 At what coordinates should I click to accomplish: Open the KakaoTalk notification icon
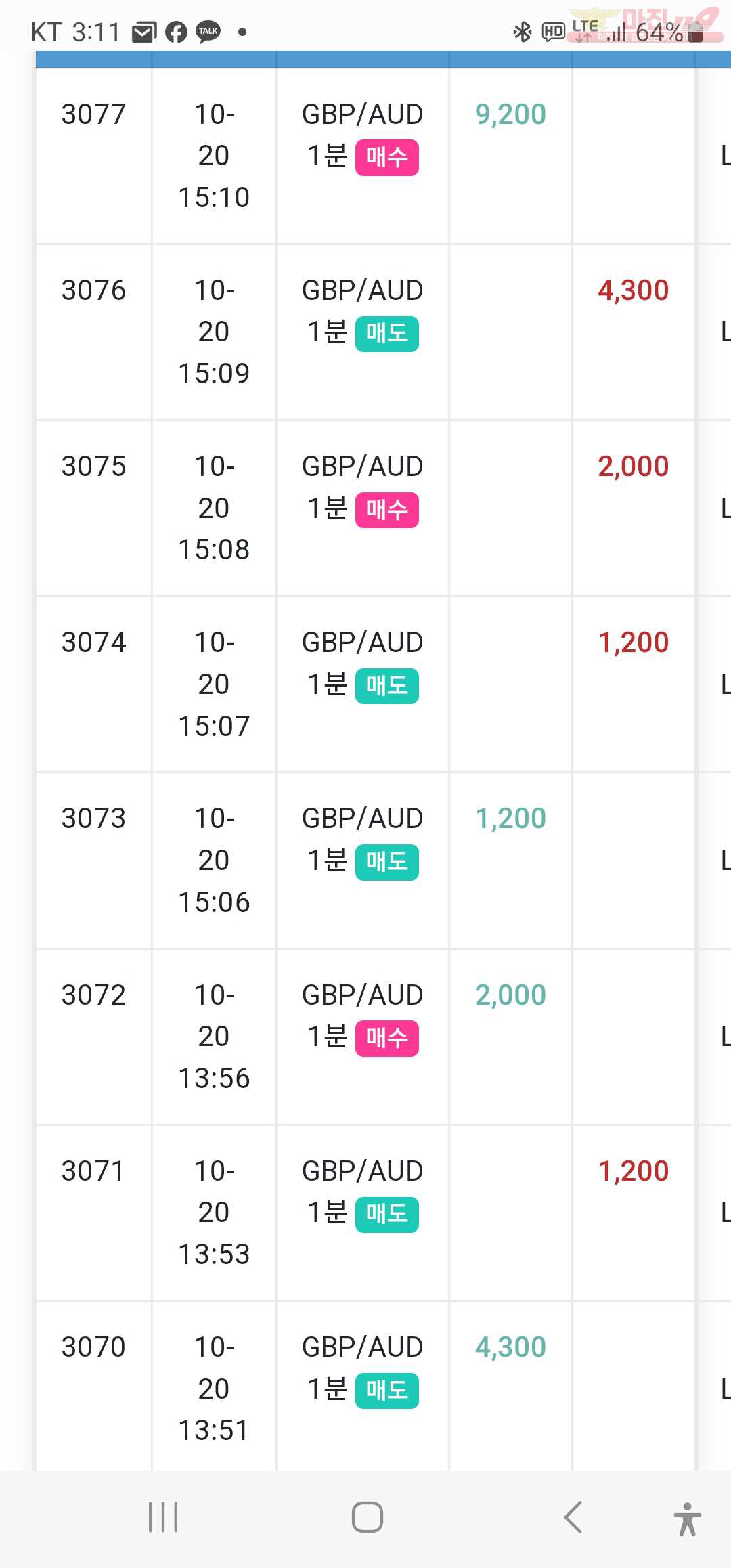click(208, 32)
